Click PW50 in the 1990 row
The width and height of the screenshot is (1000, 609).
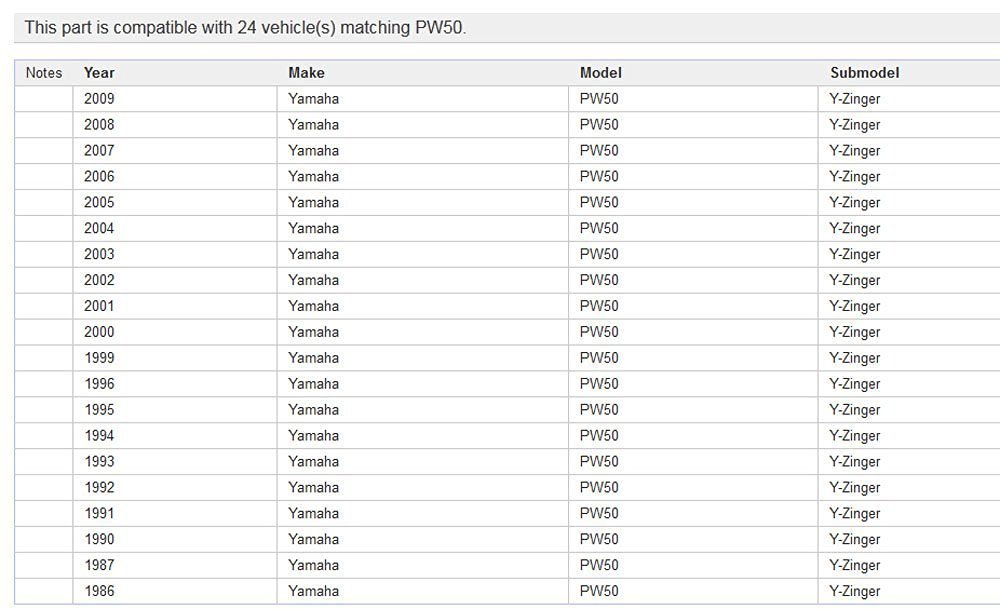(x=599, y=539)
